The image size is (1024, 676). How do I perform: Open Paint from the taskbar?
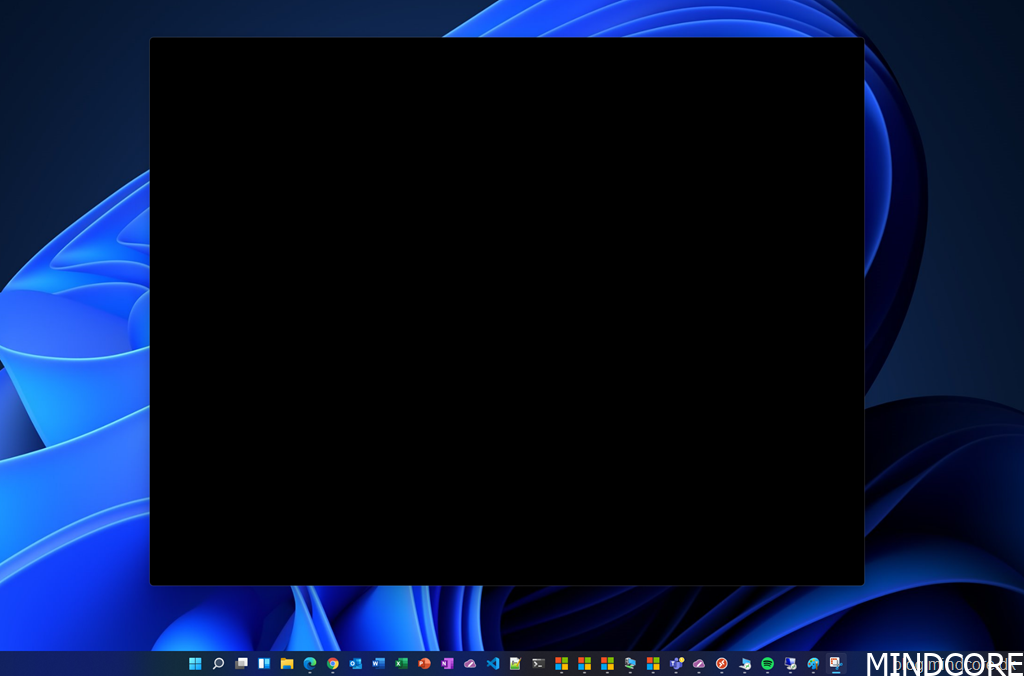813,663
